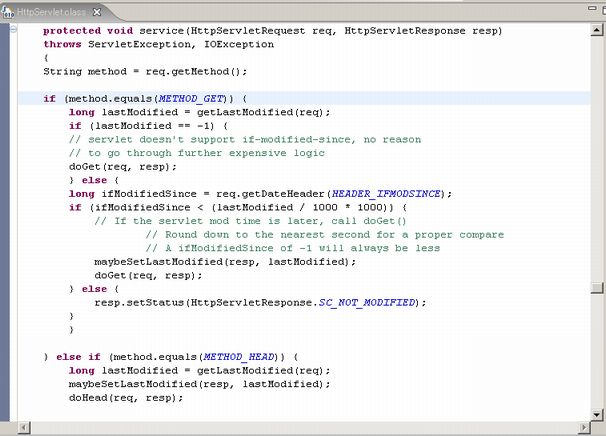The width and height of the screenshot is (606, 436).
Task: Click the class file icon on the tab
Action: click(7, 12)
